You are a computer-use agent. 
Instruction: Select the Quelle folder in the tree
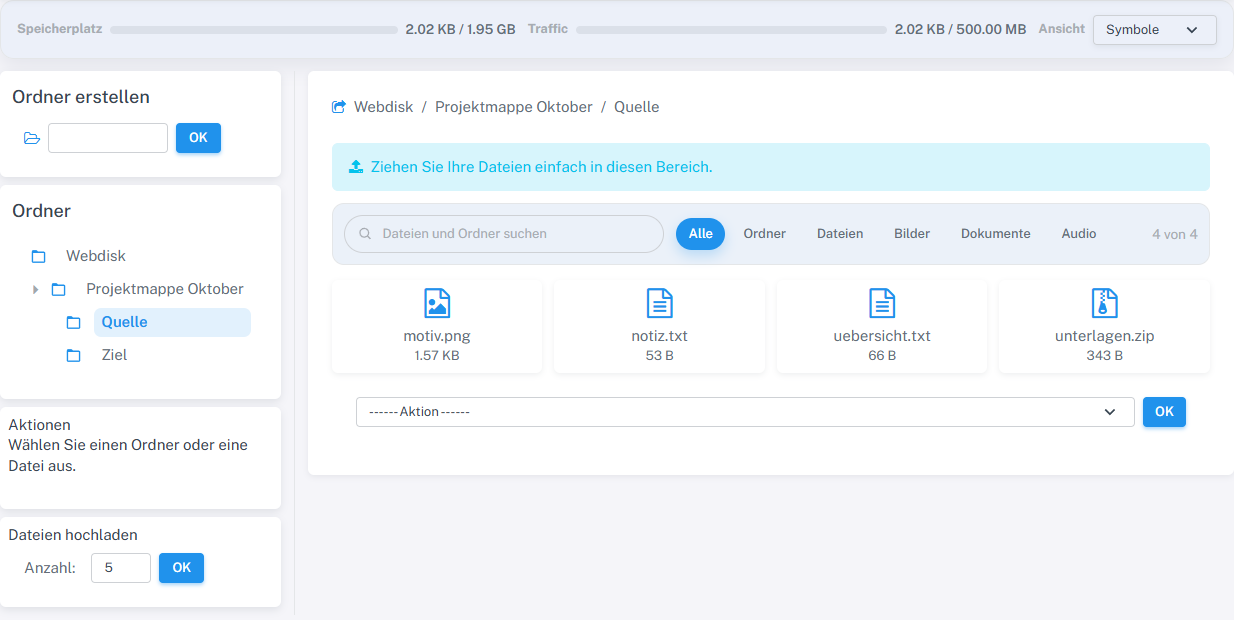172,322
